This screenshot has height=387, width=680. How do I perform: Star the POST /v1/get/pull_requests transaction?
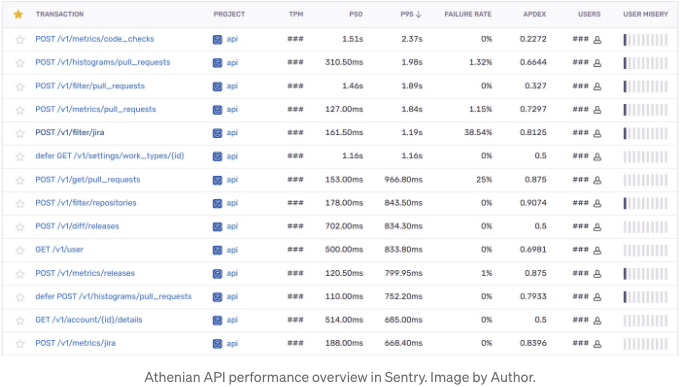pos(20,180)
